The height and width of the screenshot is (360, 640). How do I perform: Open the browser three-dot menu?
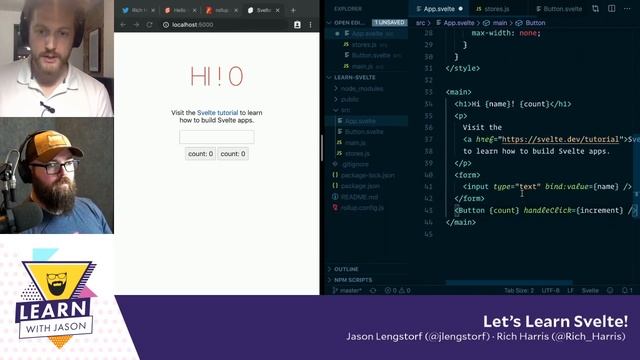coord(311,25)
